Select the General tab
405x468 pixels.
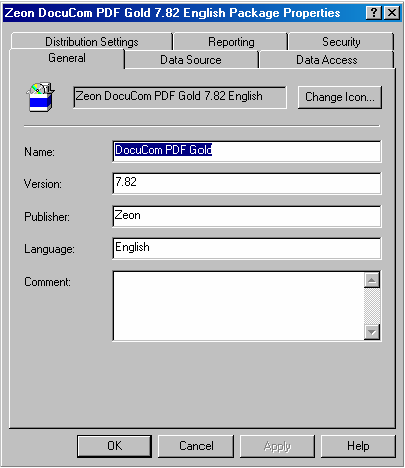[x=67, y=58]
